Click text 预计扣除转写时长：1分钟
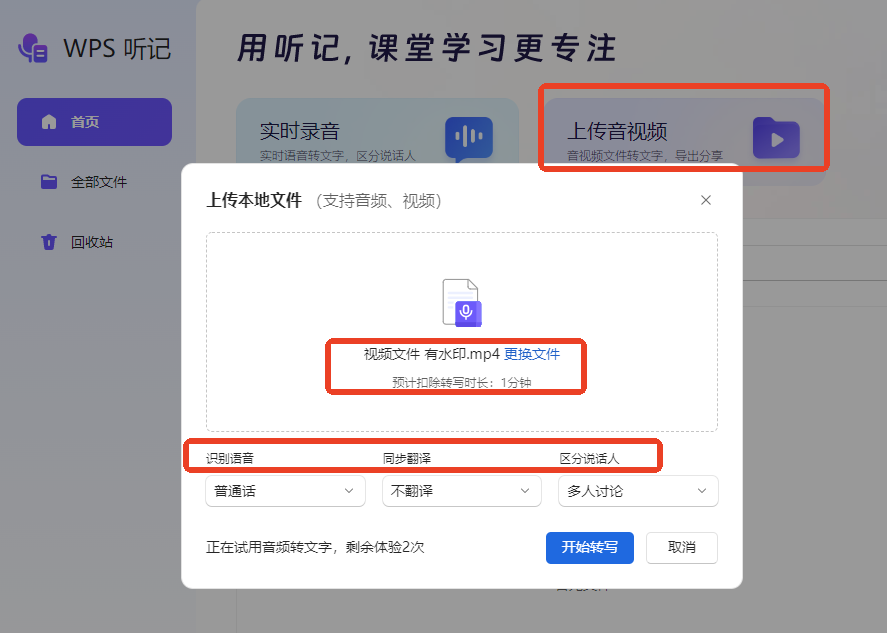887x633 pixels. click(x=462, y=382)
